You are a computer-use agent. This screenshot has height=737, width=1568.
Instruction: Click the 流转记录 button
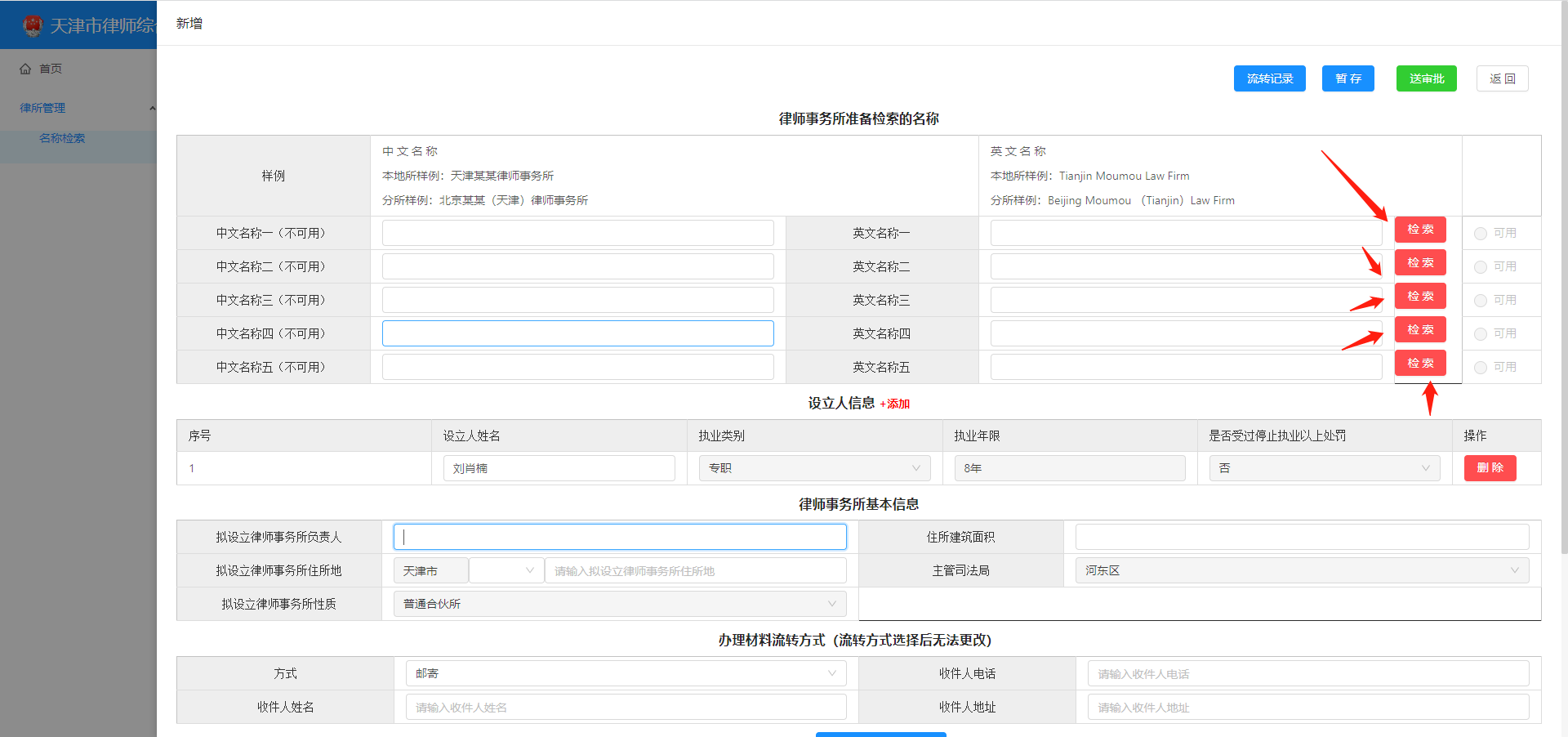point(1269,78)
